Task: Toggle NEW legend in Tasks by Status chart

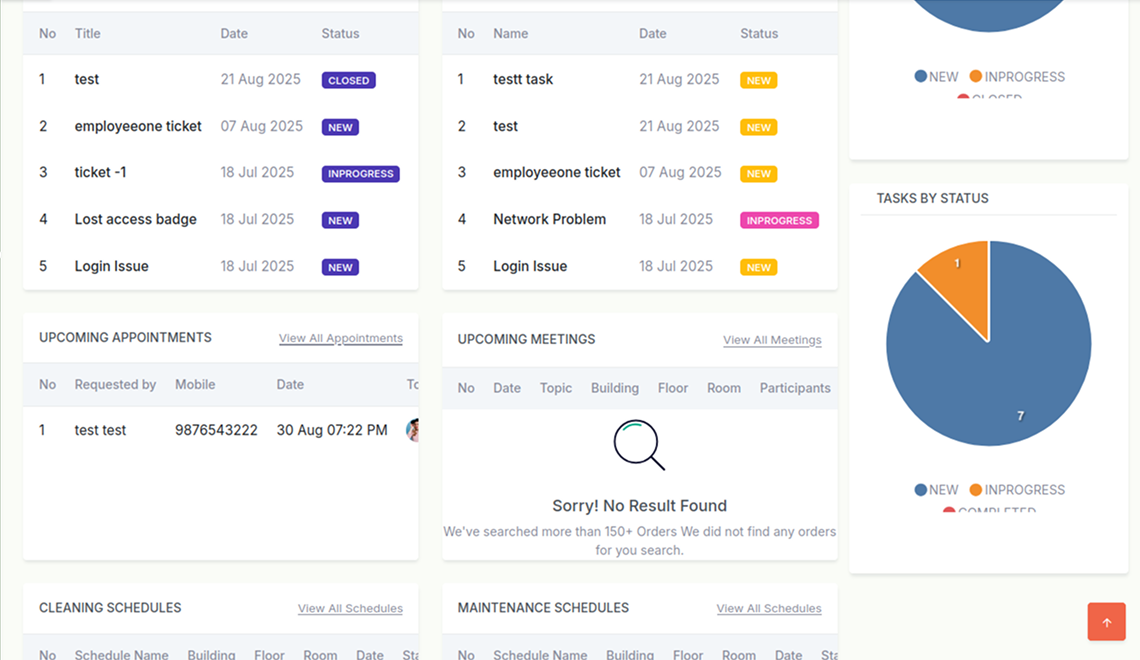Action: tap(936, 490)
